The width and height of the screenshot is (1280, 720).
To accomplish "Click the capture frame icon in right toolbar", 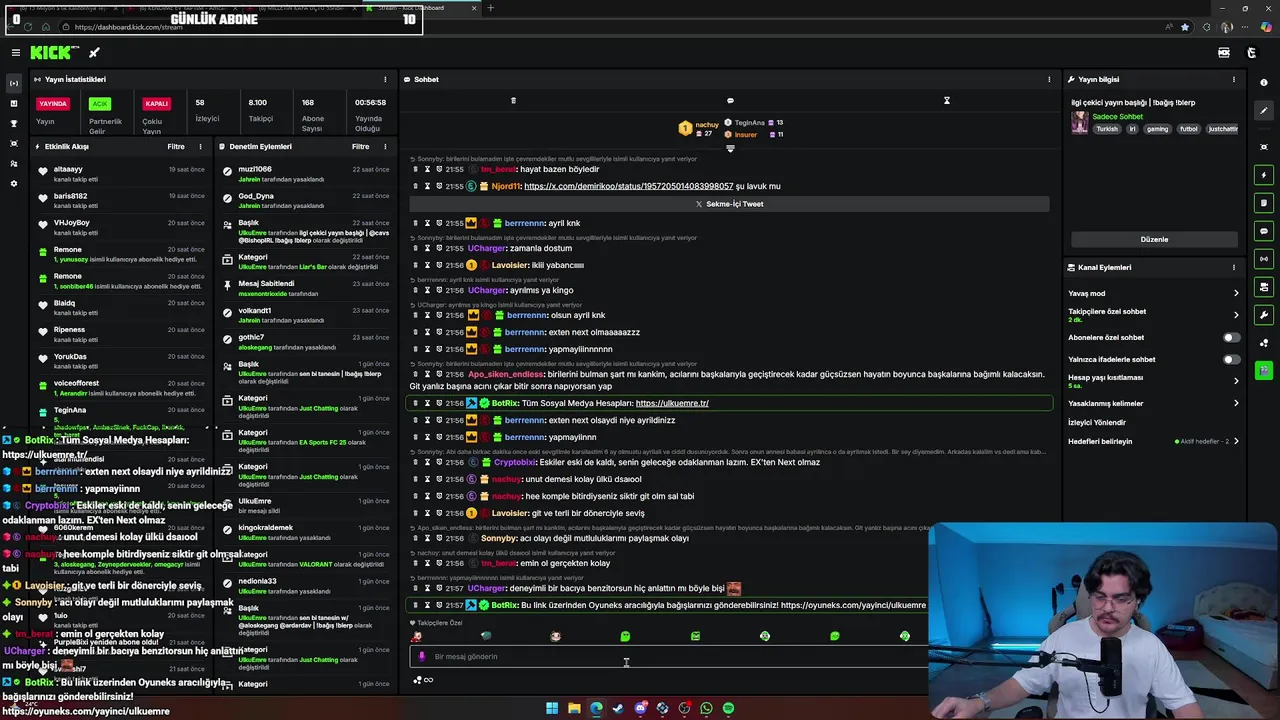I will click(x=1264, y=147).
